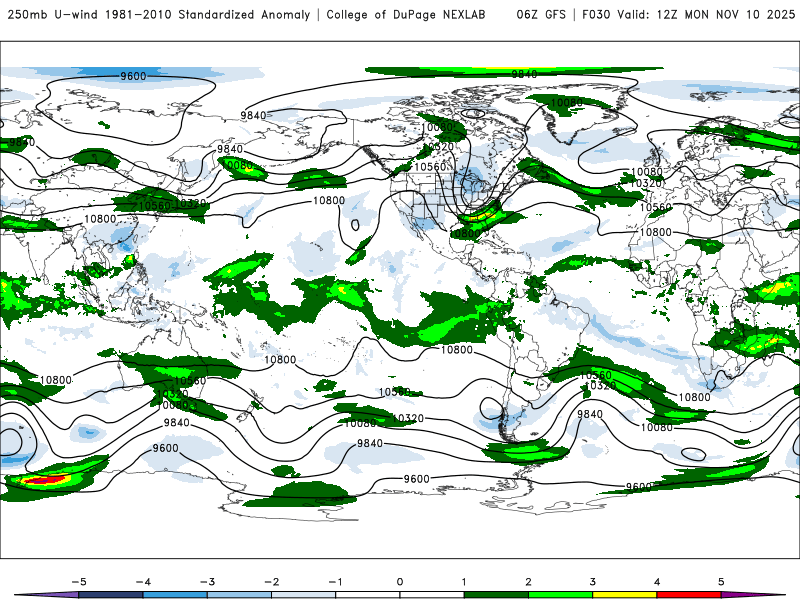Click the "250mb U-wind 1981-2010 Standardized Anomaly" title
The width and height of the screenshot is (800, 600).
159,14
